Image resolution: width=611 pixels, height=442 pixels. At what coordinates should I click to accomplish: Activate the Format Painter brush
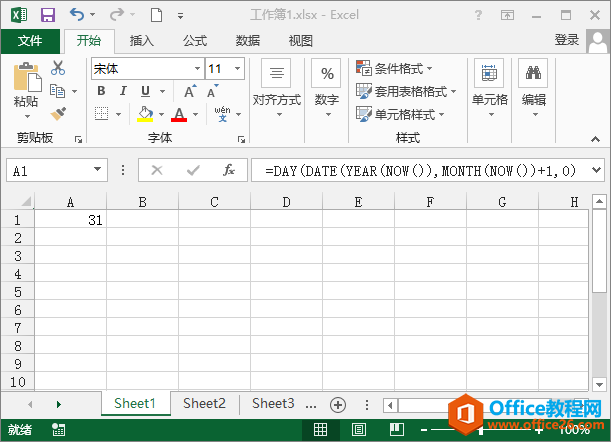tap(58, 114)
